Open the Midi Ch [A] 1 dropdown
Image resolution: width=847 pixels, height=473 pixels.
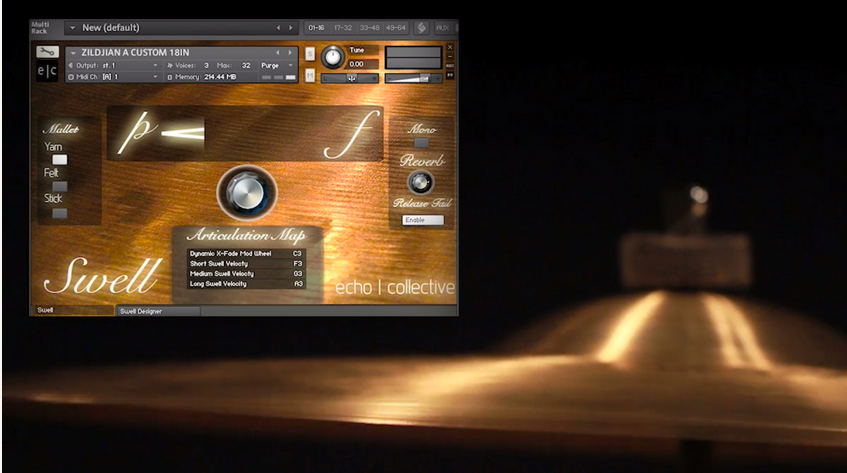115,77
